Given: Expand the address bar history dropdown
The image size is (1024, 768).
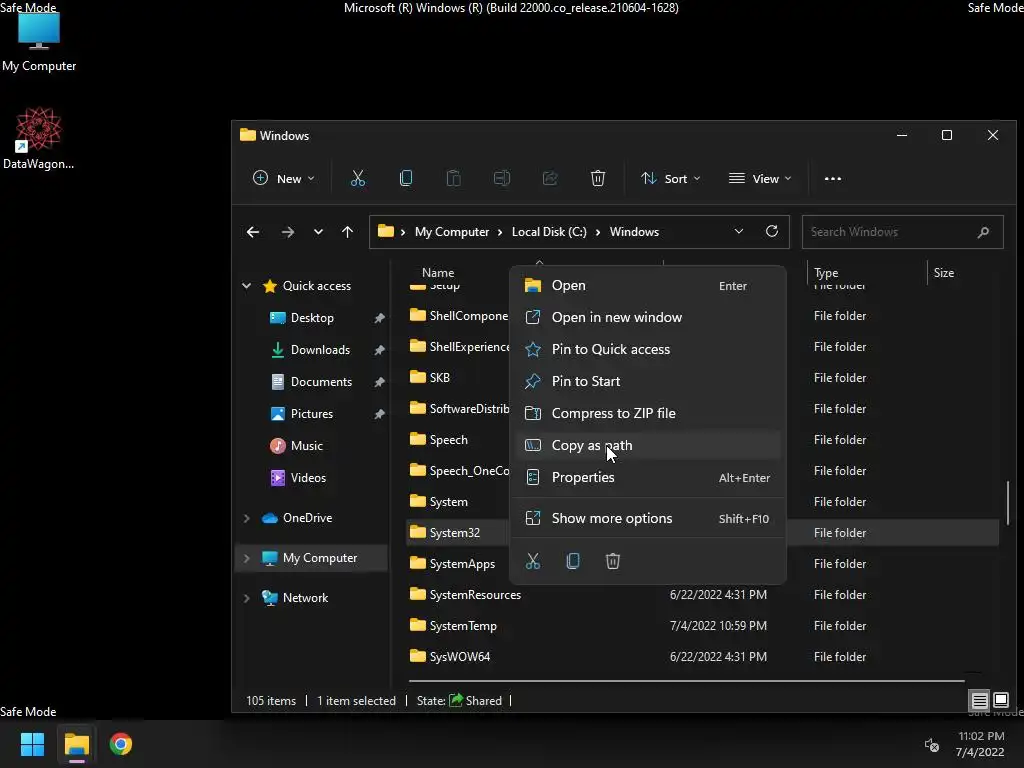Looking at the screenshot, I should pos(739,231).
